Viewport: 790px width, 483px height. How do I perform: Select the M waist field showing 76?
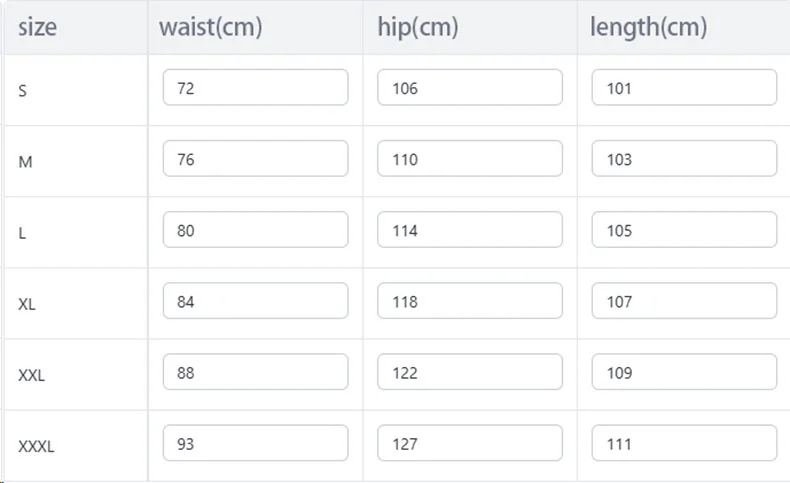[x=255, y=159]
